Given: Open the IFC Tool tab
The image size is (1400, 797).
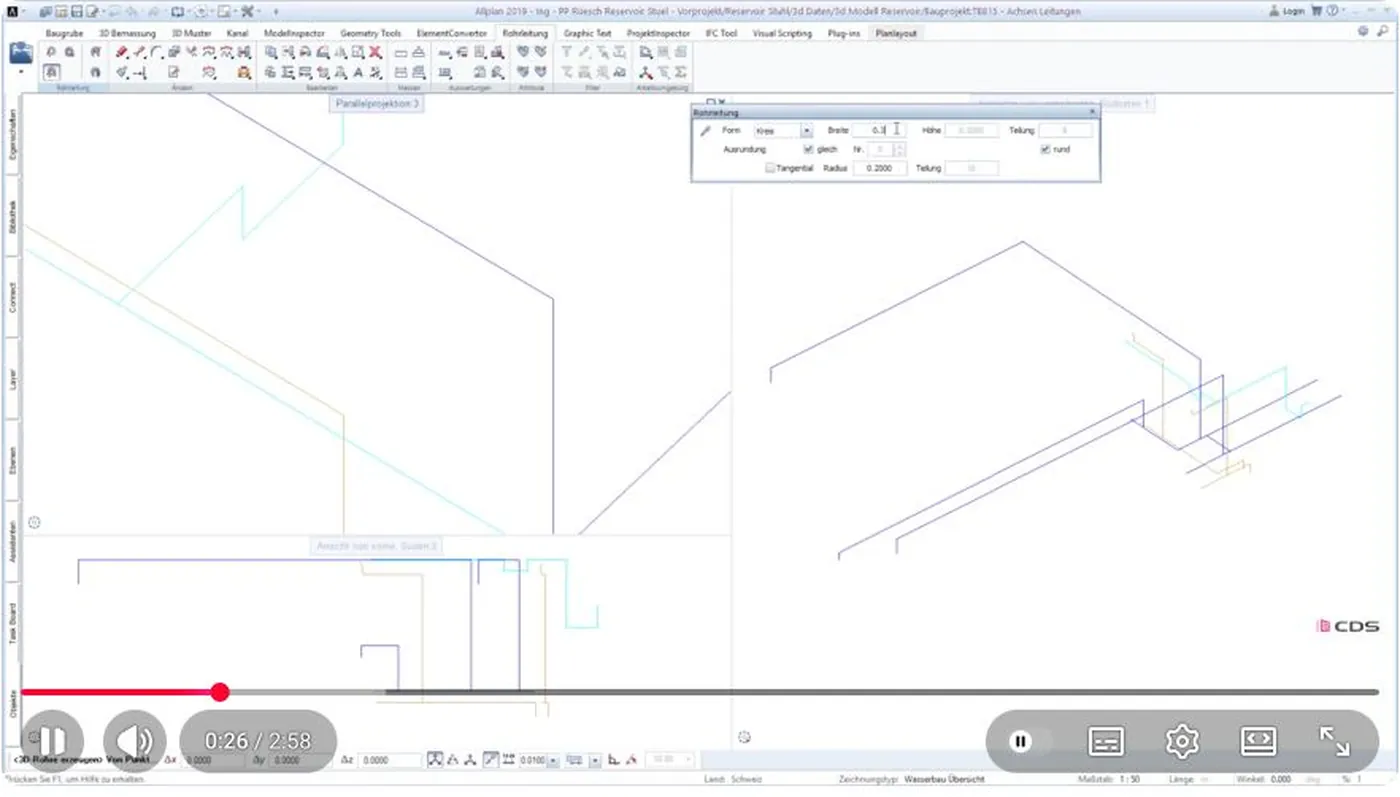Looking at the screenshot, I should click(721, 33).
